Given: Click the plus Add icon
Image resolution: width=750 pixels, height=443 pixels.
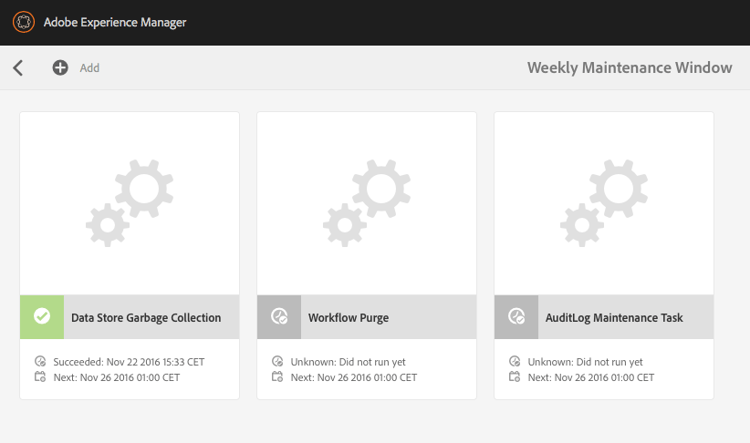Looking at the screenshot, I should [x=60, y=67].
